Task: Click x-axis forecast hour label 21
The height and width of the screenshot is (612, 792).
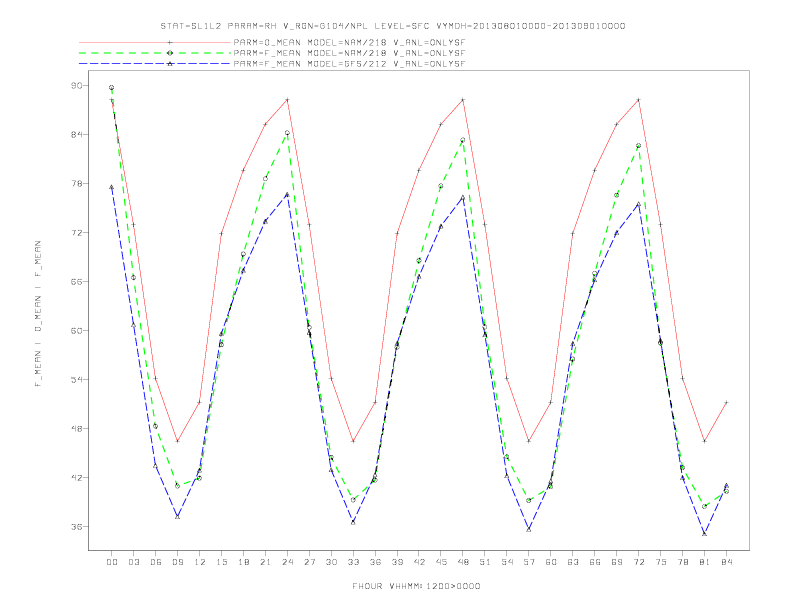Action: tap(265, 562)
